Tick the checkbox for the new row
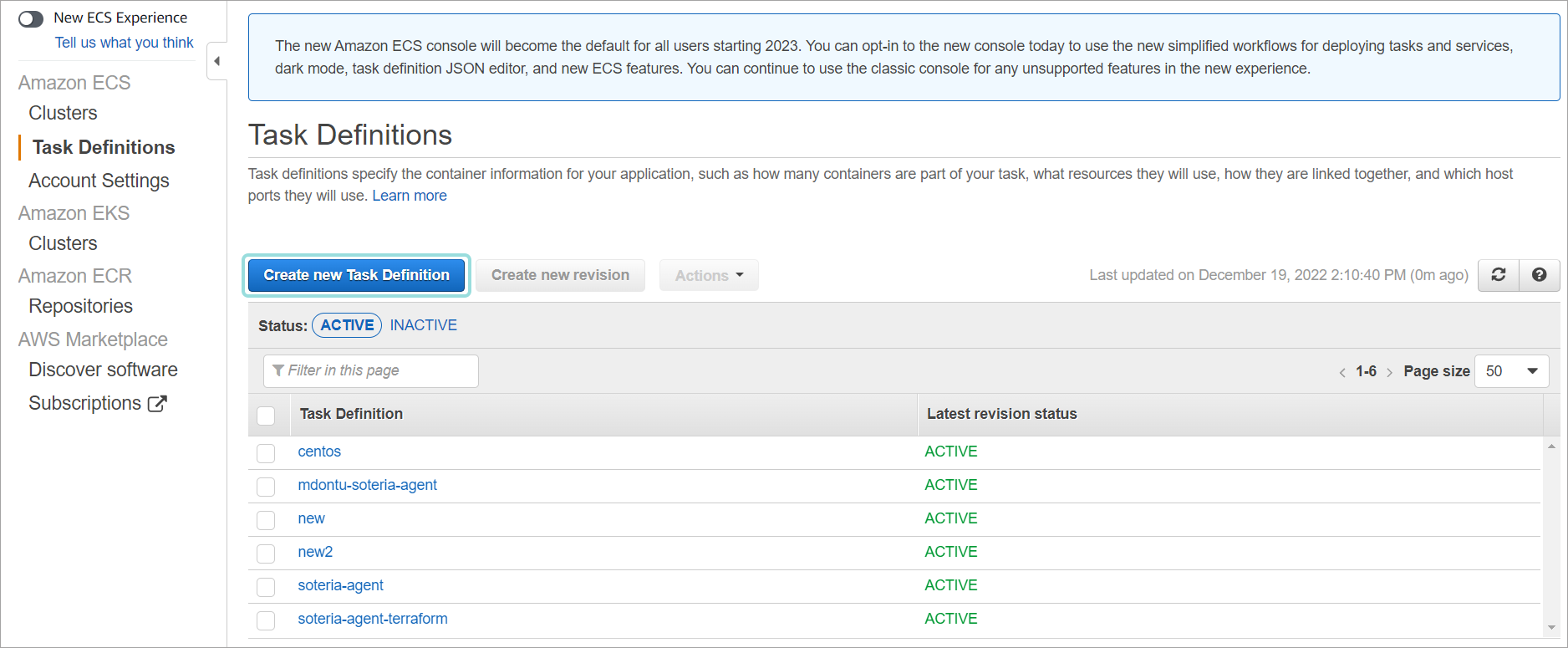This screenshot has height=648, width=1568. [x=266, y=520]
